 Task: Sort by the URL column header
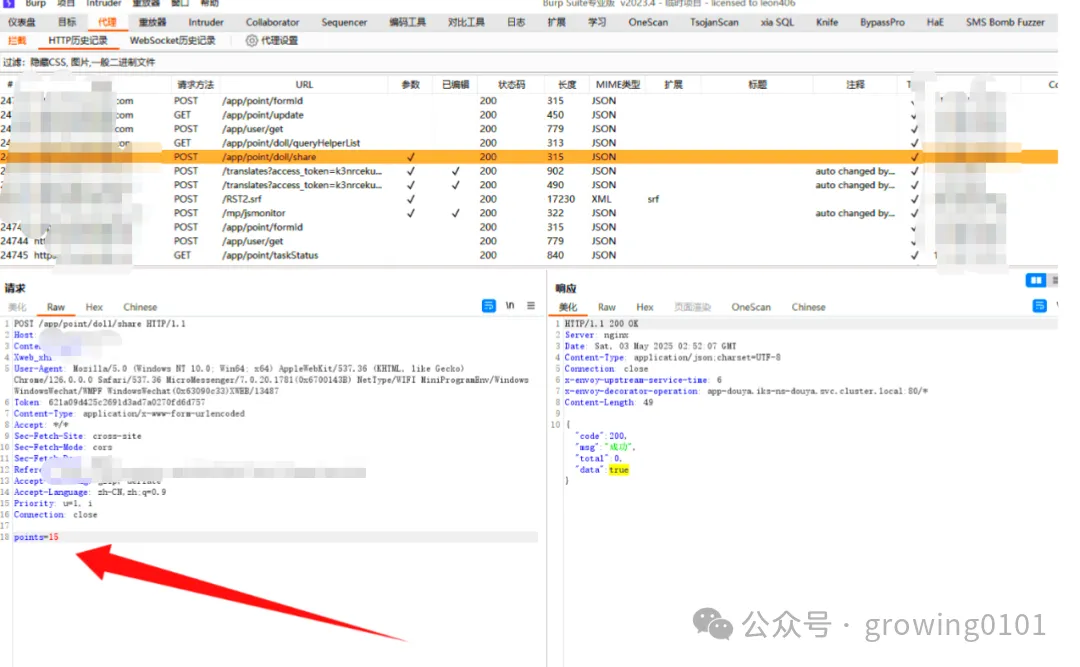tap(304, 85)
